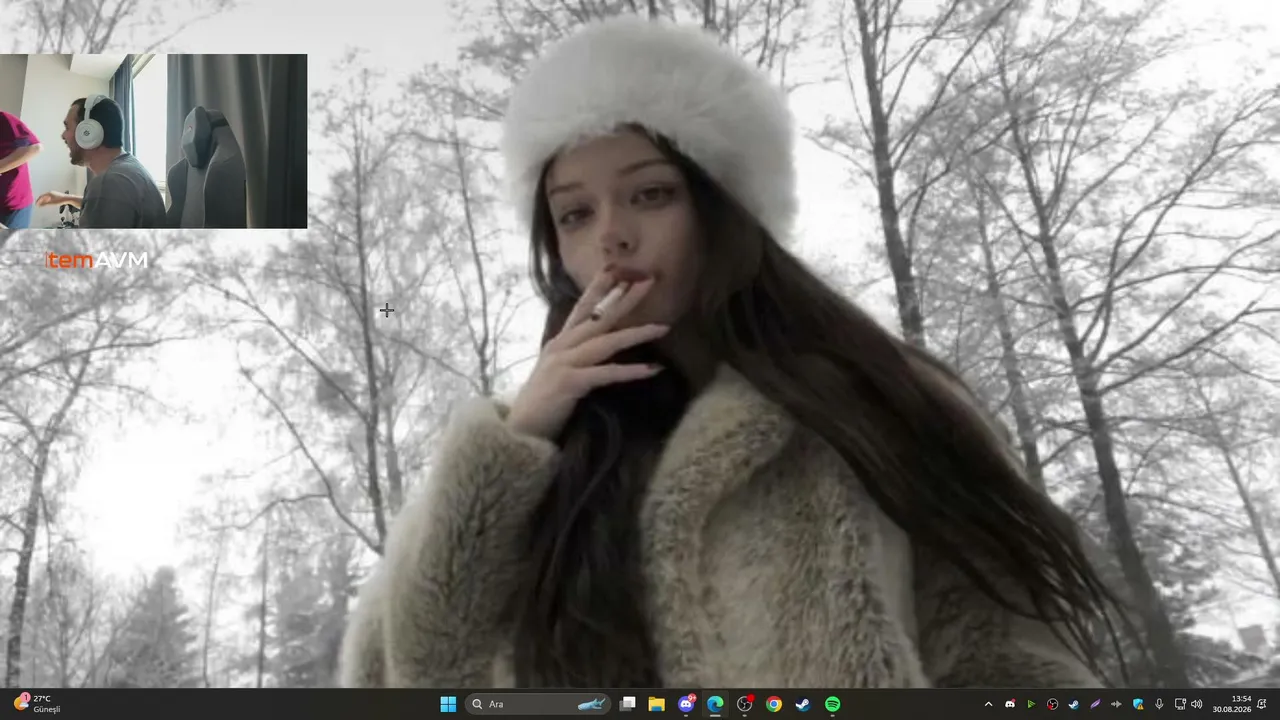Click the purple feather tray icon
1280x720 pixels.
coord(1095,704)
